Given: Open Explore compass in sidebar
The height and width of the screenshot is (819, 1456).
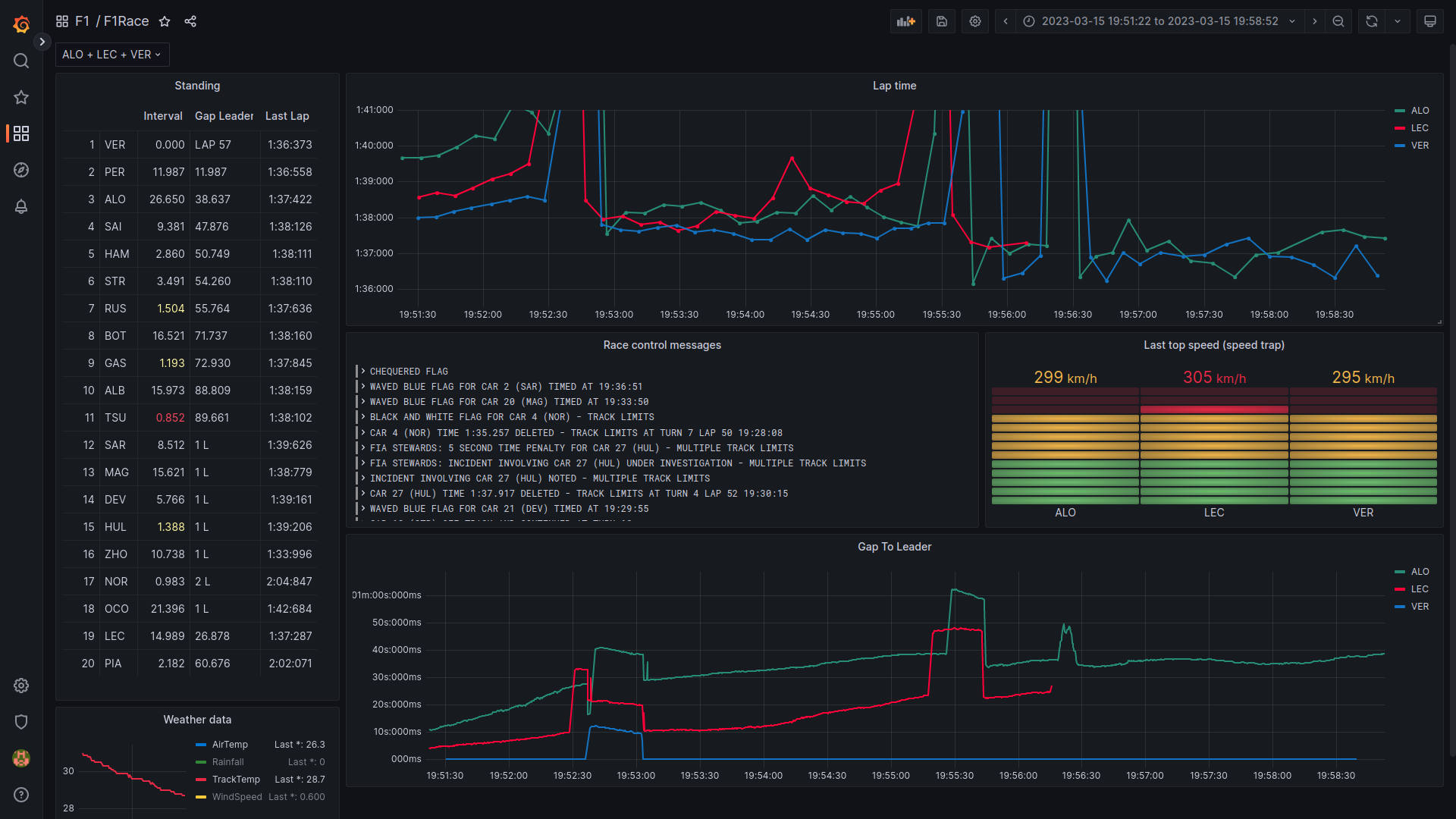Looking at the screenshot, I should pos(21,170).
